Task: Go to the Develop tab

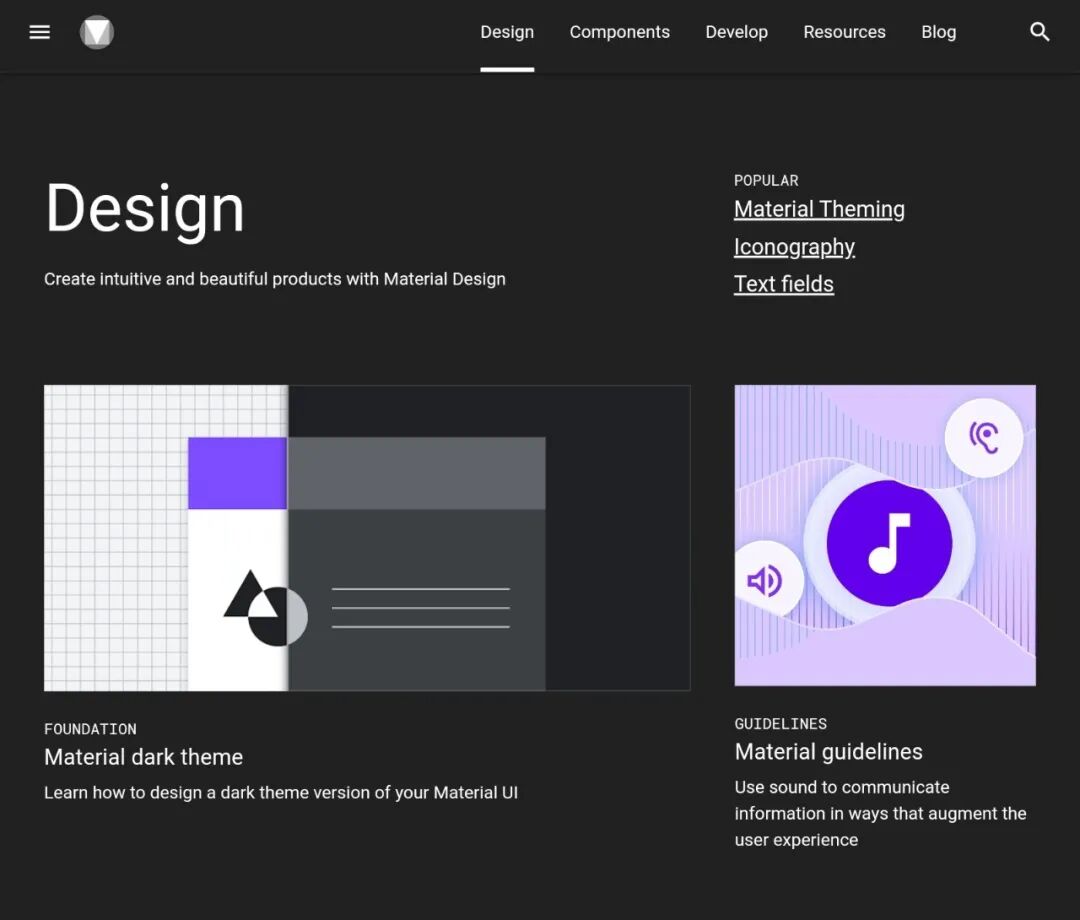Action: pyautogui.click(x=736, y=32)
